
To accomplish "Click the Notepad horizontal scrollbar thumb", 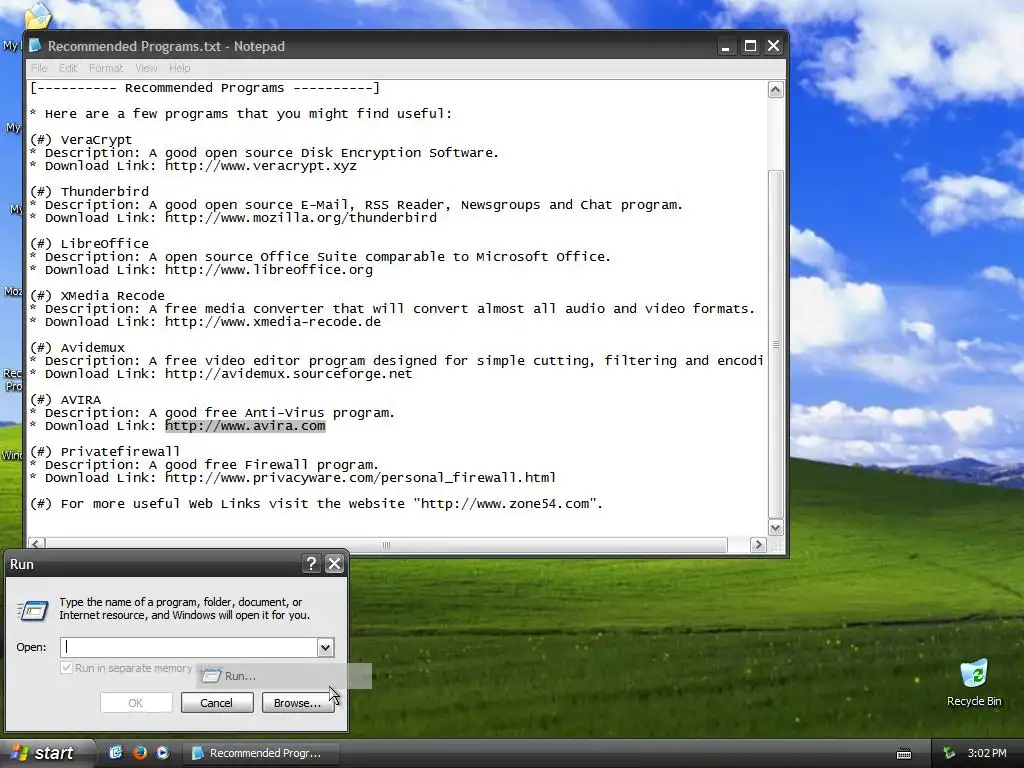I will point(386,544).
